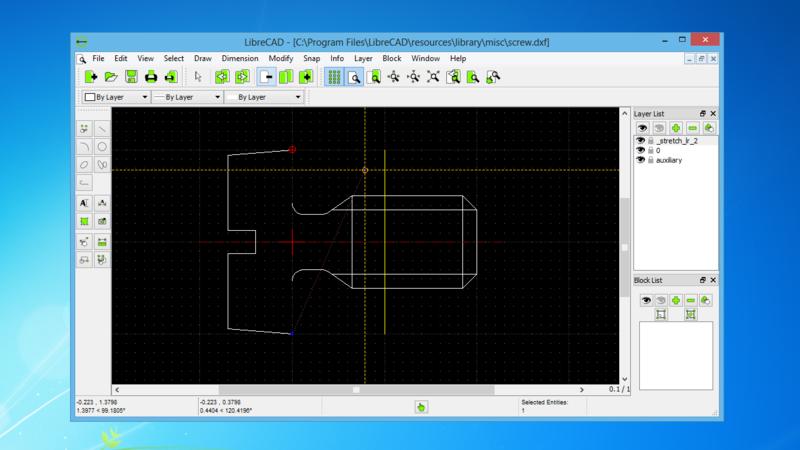Open the Dimension menu
This screenshot has height=450, width=800.
click(x=239, y=59)
